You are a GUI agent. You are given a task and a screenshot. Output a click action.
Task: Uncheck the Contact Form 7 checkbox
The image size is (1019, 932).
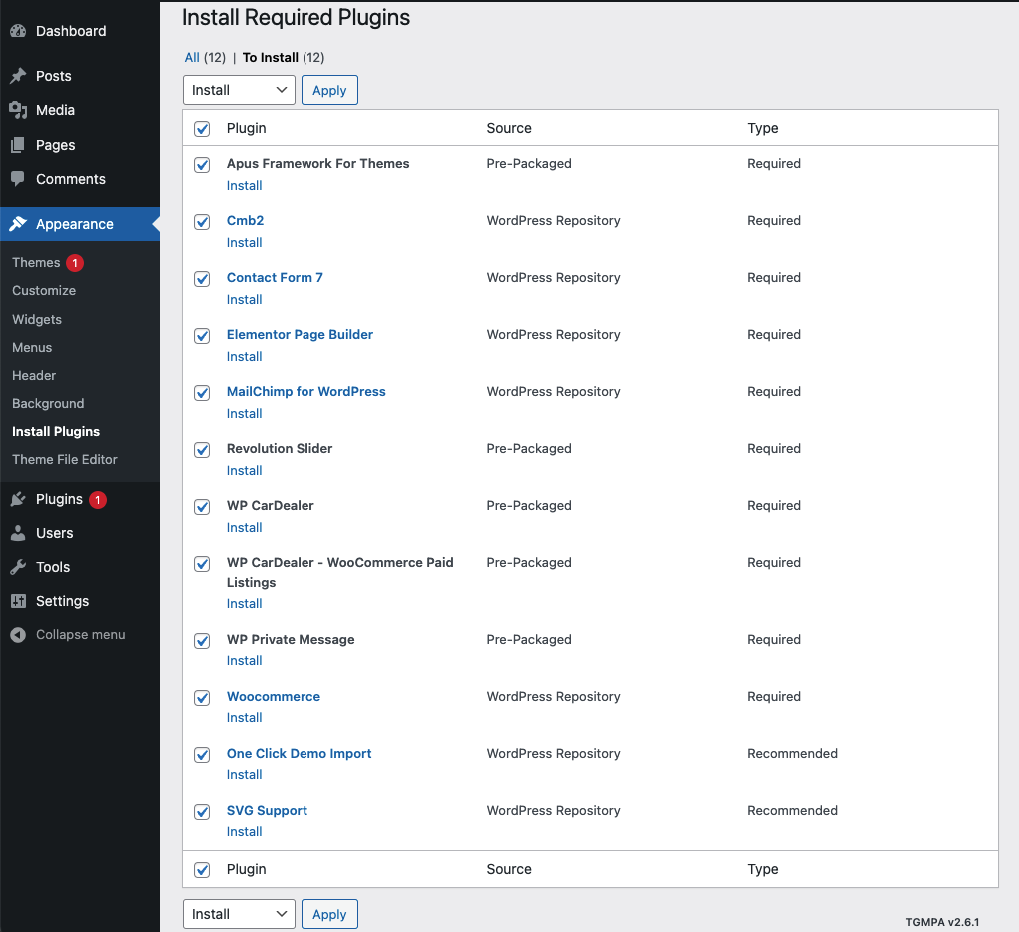tap(202, 279)
